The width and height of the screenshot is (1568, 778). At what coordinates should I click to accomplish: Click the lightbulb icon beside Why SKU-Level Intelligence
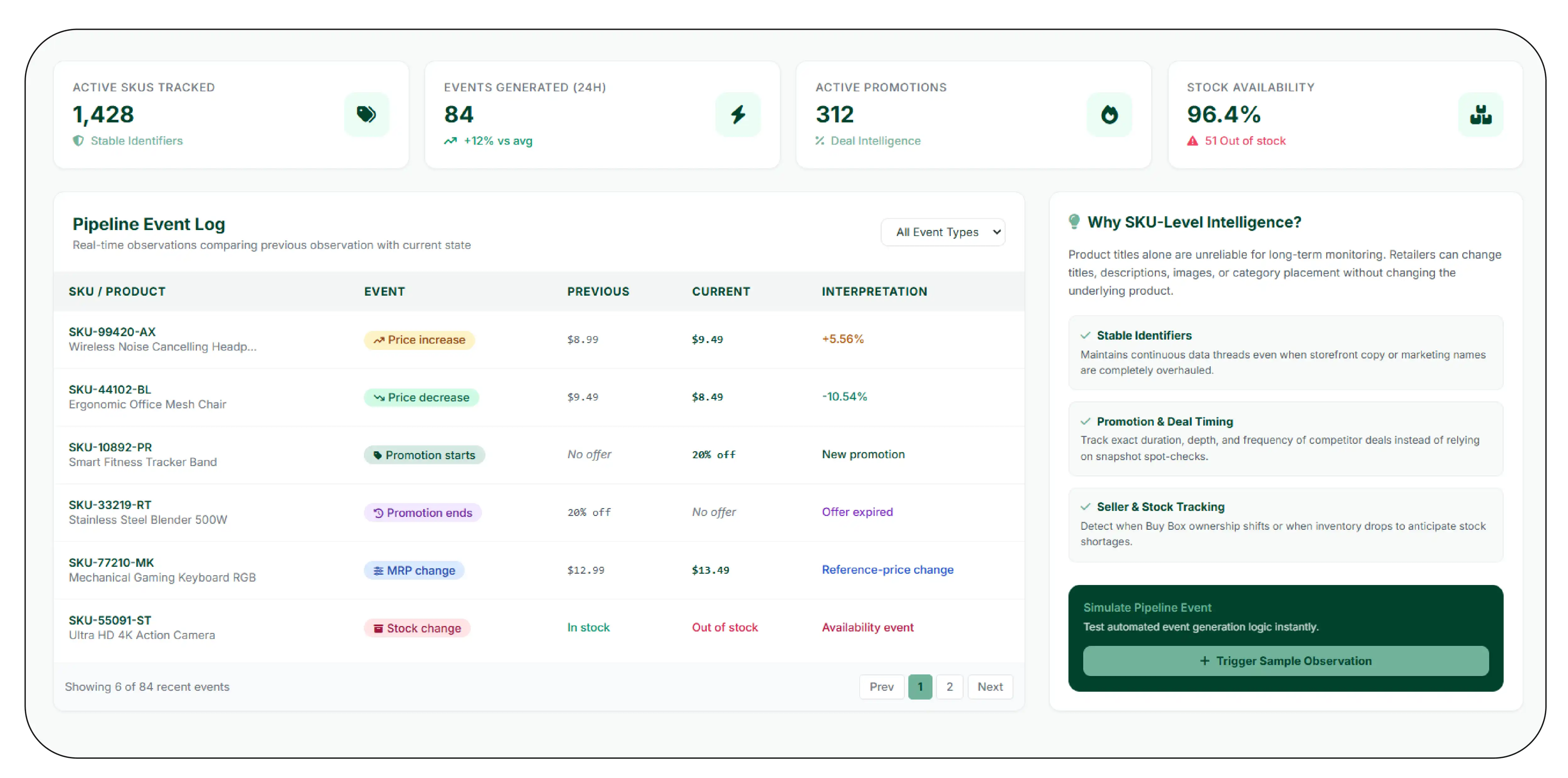[1074, 222]
